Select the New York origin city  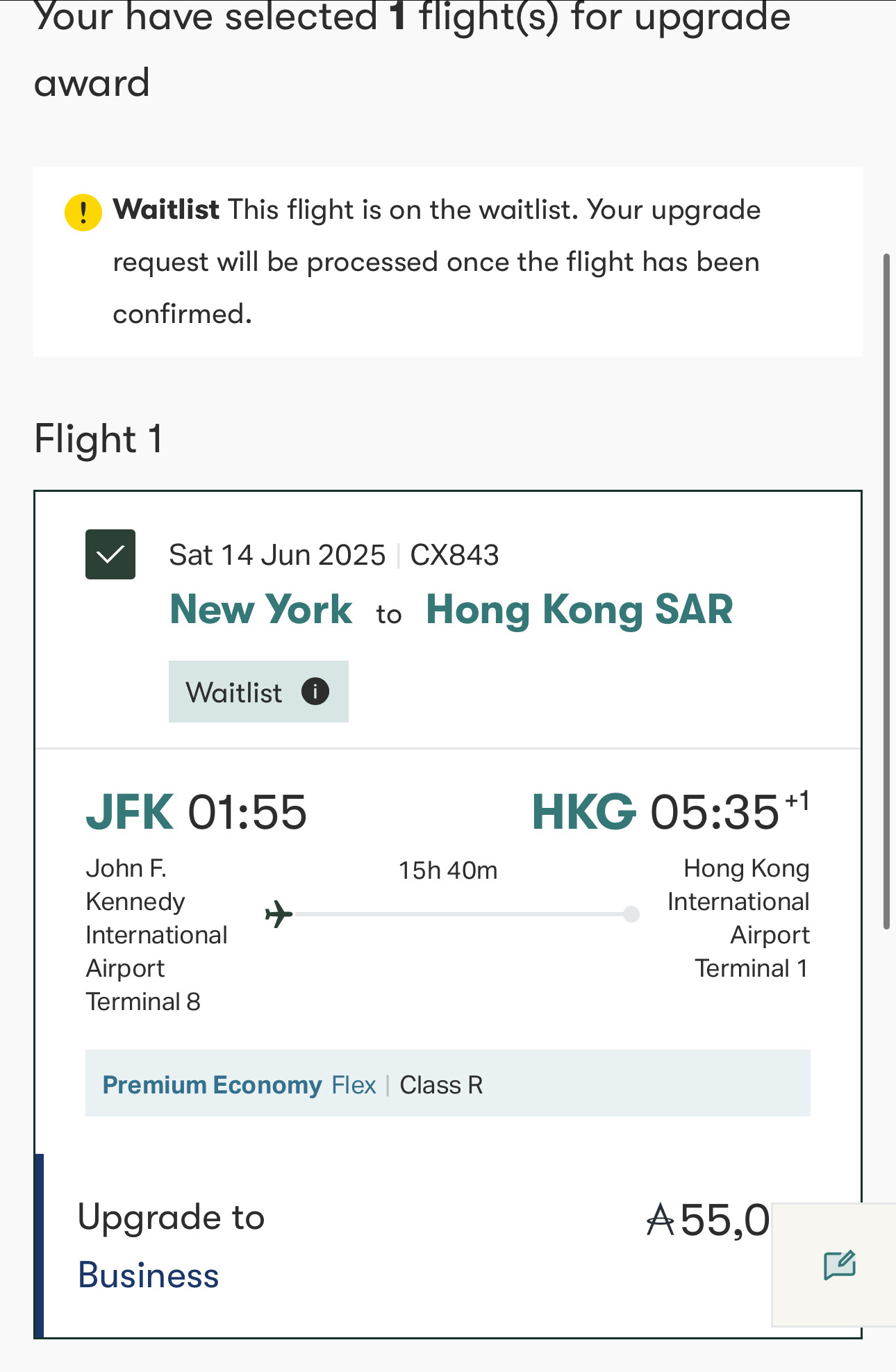click(x=261, y=609)
